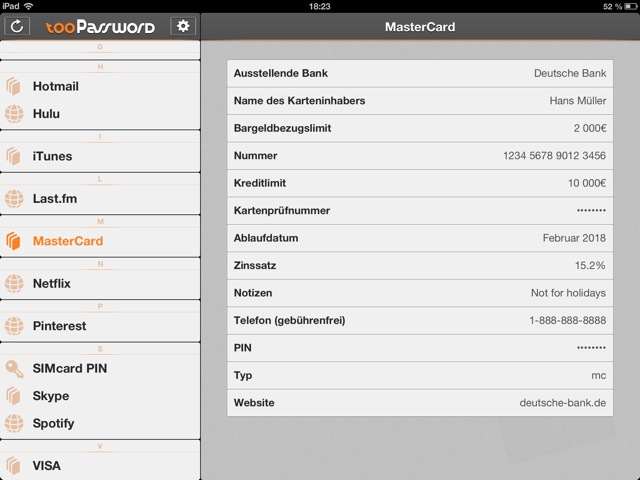The width and height of the screenshot is (640, 480).
Task: Tap the card icon beside Hotmail
Action: click(13, 86)
